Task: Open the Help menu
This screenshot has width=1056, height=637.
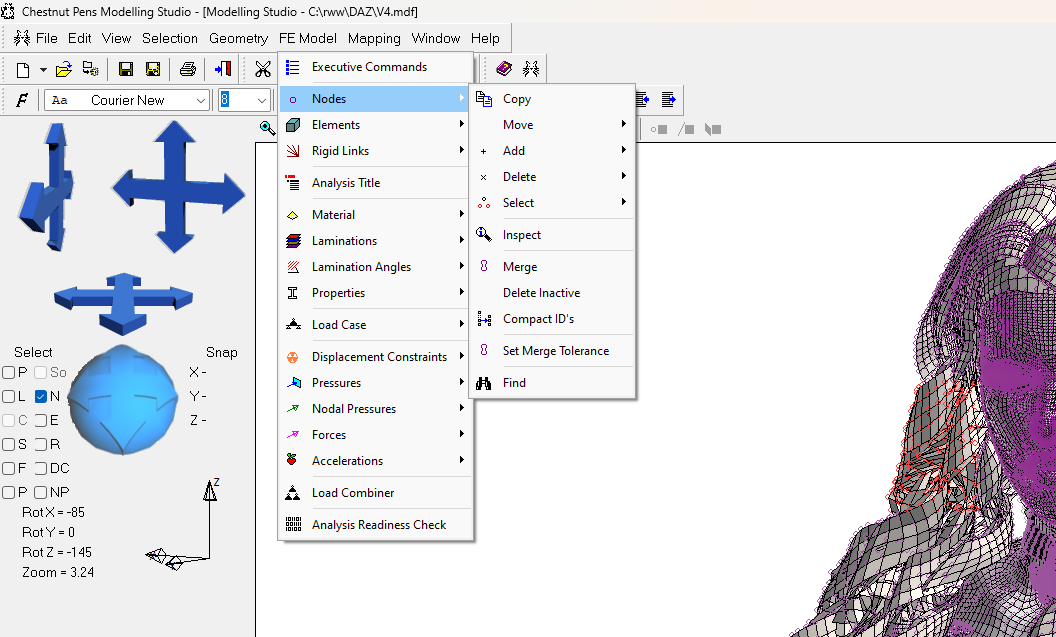Action: [x=485, y=38]
